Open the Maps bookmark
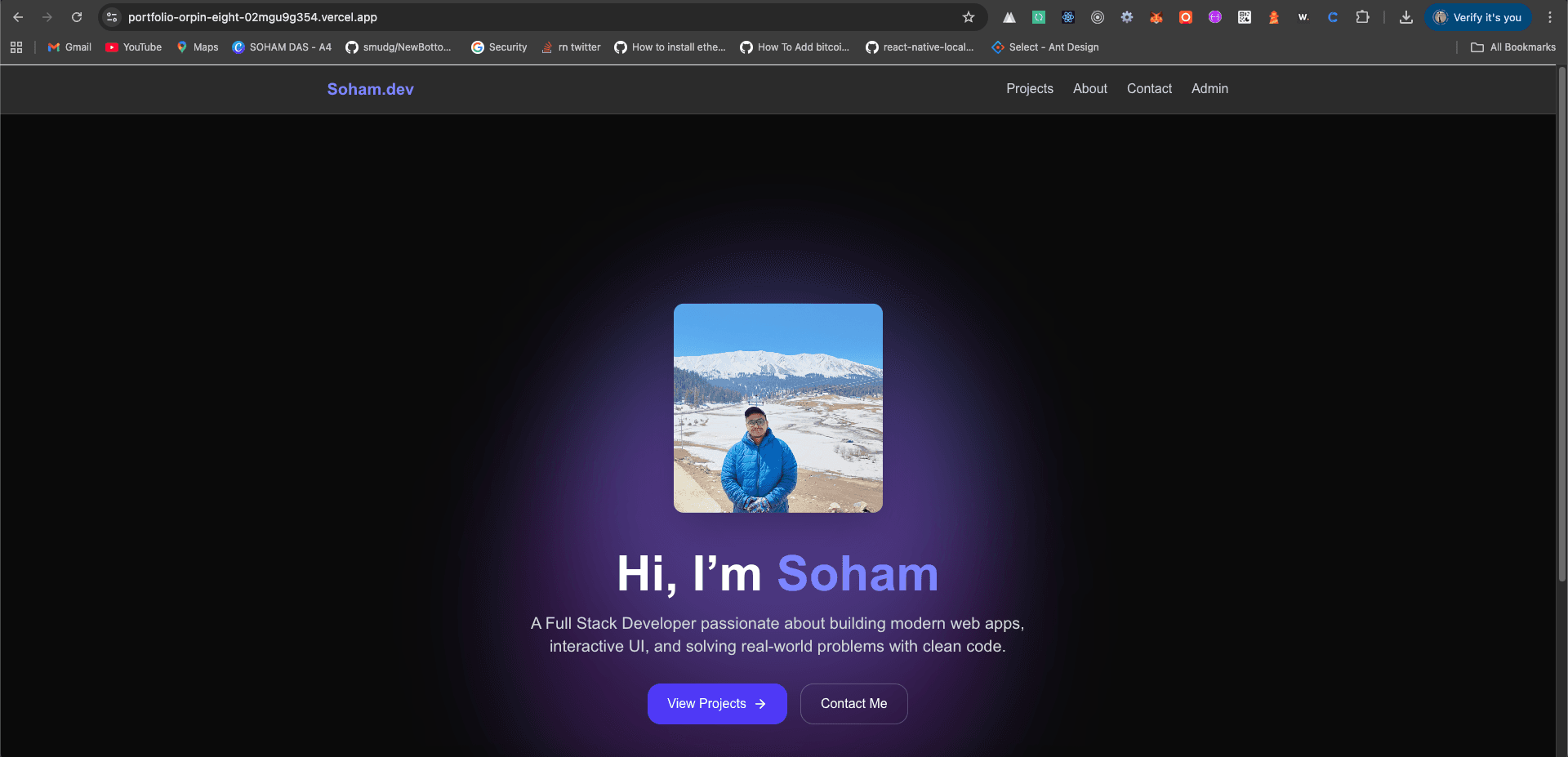This screenshot has width=1568, height=757. coord(198,47)
